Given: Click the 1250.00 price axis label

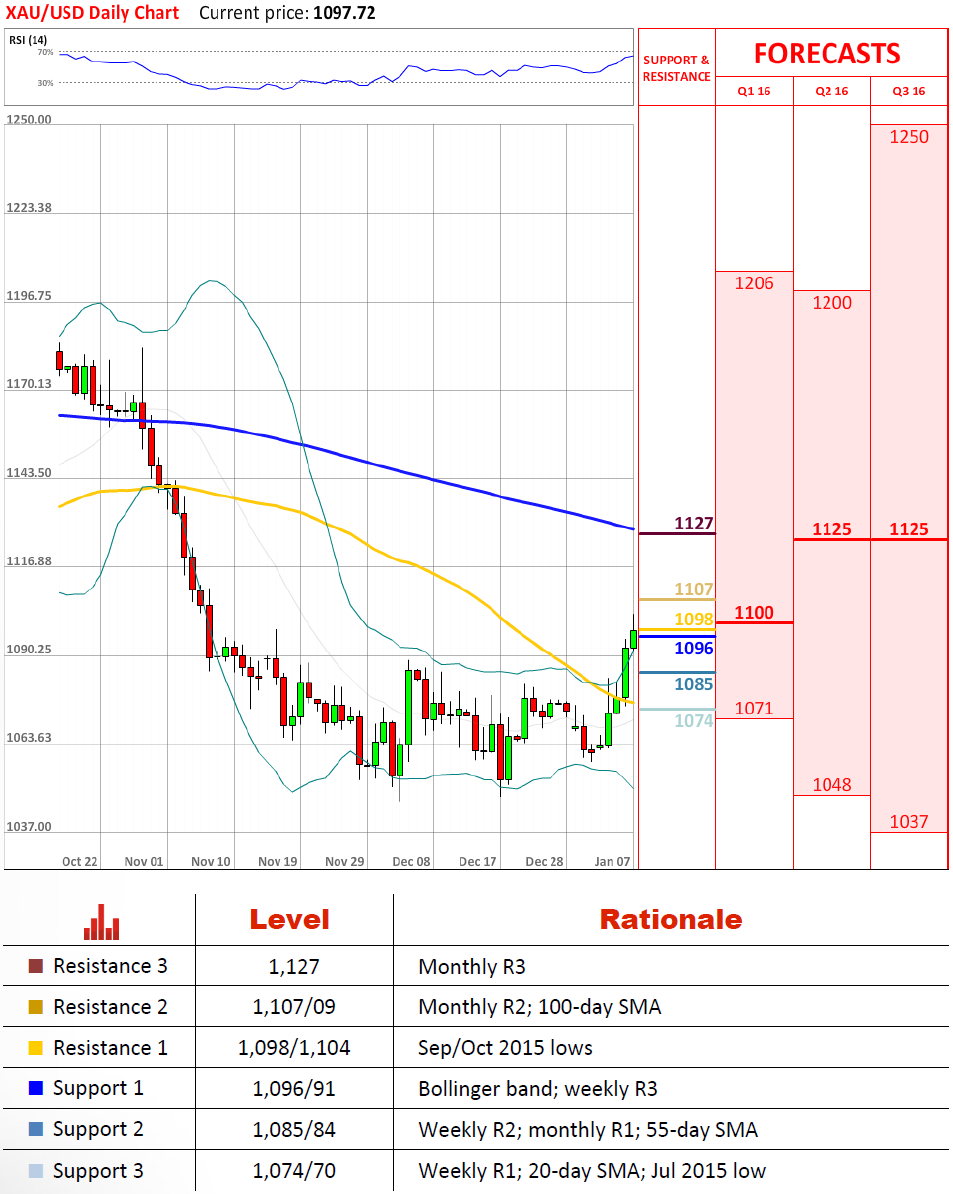Looking at the screenshot, I should (29, 120).
